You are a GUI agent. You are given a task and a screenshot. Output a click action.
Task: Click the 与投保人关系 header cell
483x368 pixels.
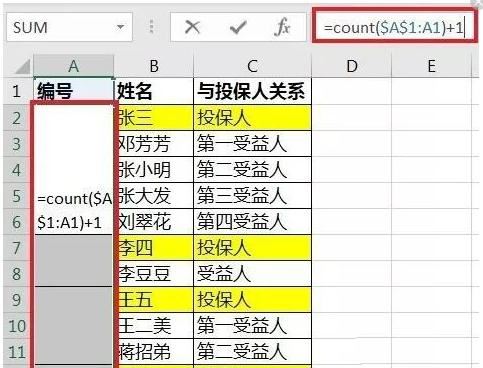pyautogui.click(x=252, y=91)
